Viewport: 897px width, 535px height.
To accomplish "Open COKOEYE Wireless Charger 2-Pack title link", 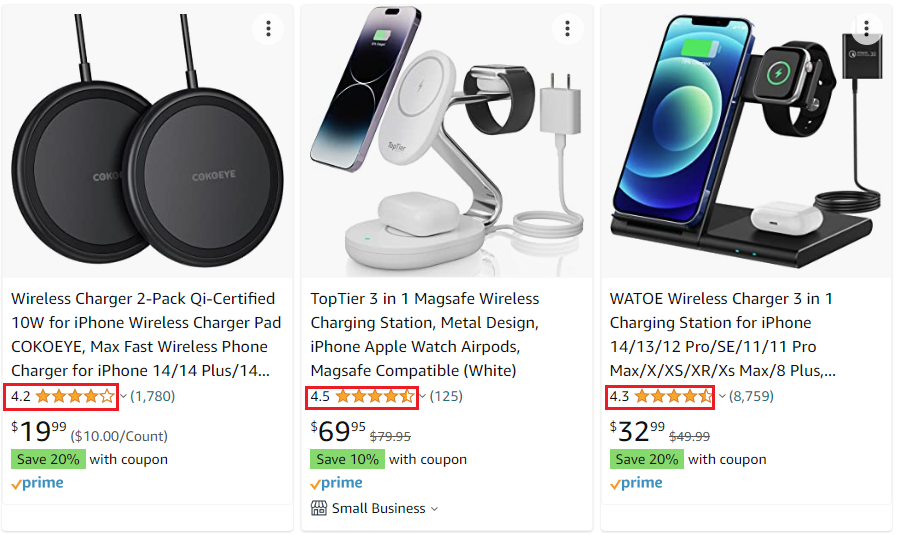I will point(145,334).
